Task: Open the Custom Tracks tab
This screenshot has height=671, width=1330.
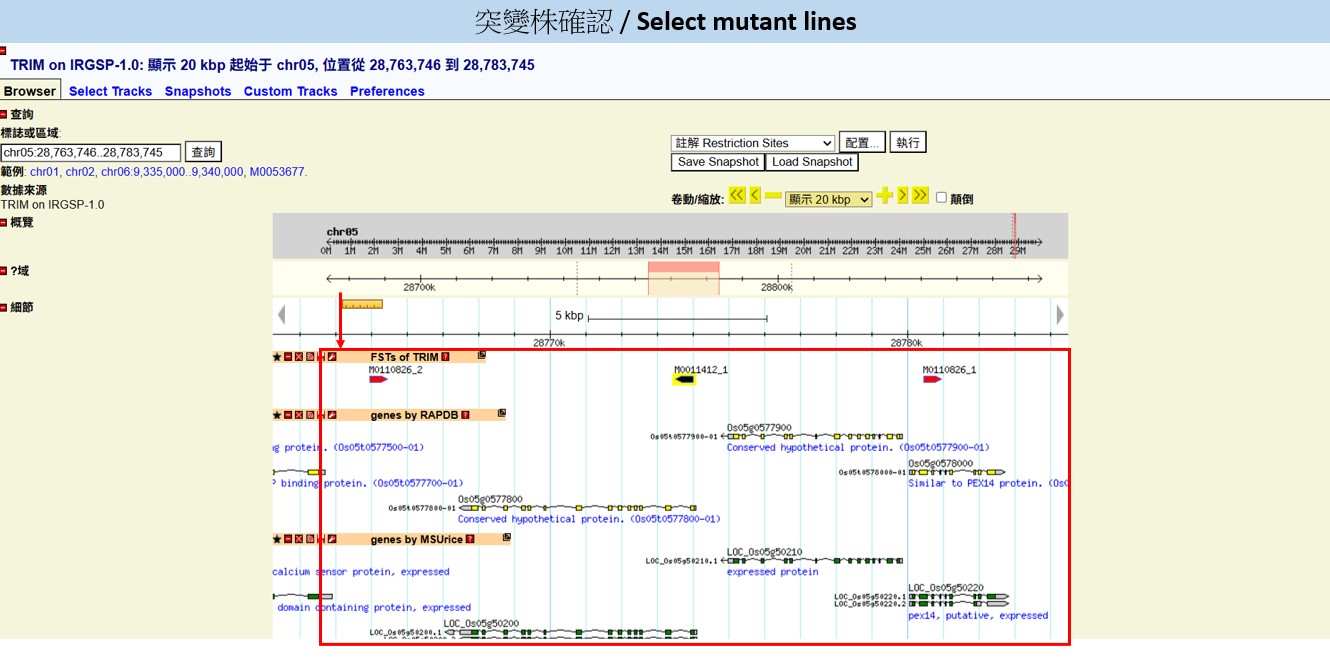Action: pyautogui.click(x=290, y=91)
